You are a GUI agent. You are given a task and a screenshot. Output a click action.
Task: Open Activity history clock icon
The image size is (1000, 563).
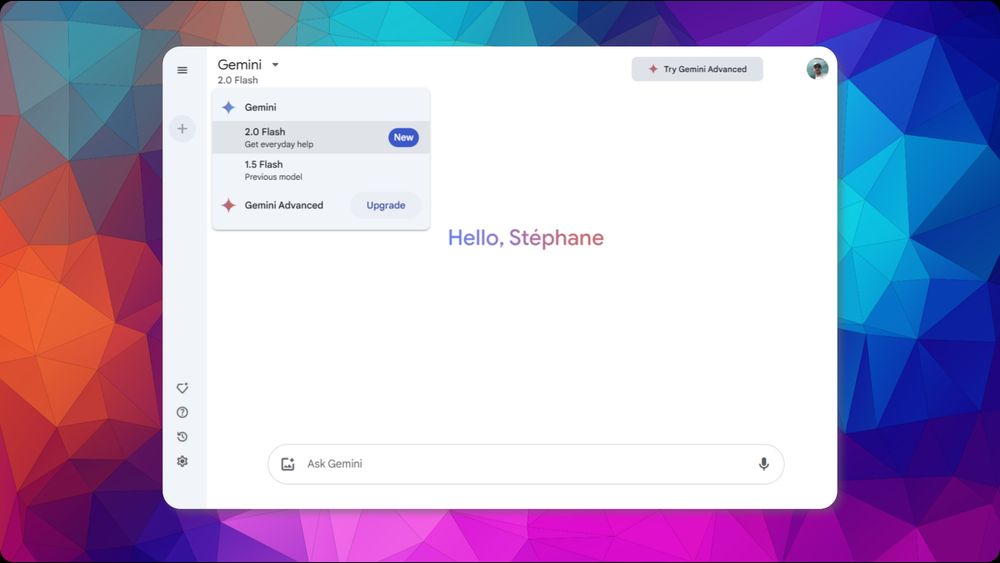pos(182,437)
